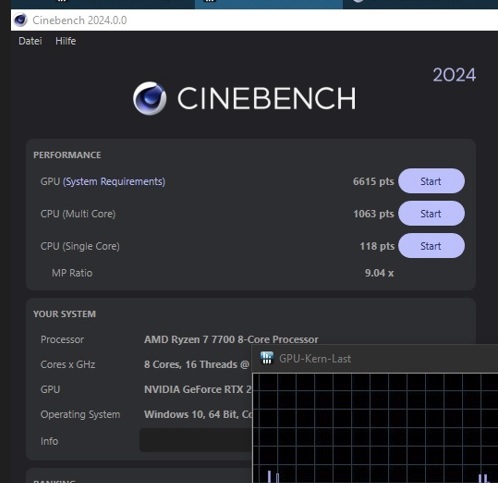Image resolution: width=498 pixels, height=483 pixels.
Task: Click the MP Ratio label
Action: 72,273
